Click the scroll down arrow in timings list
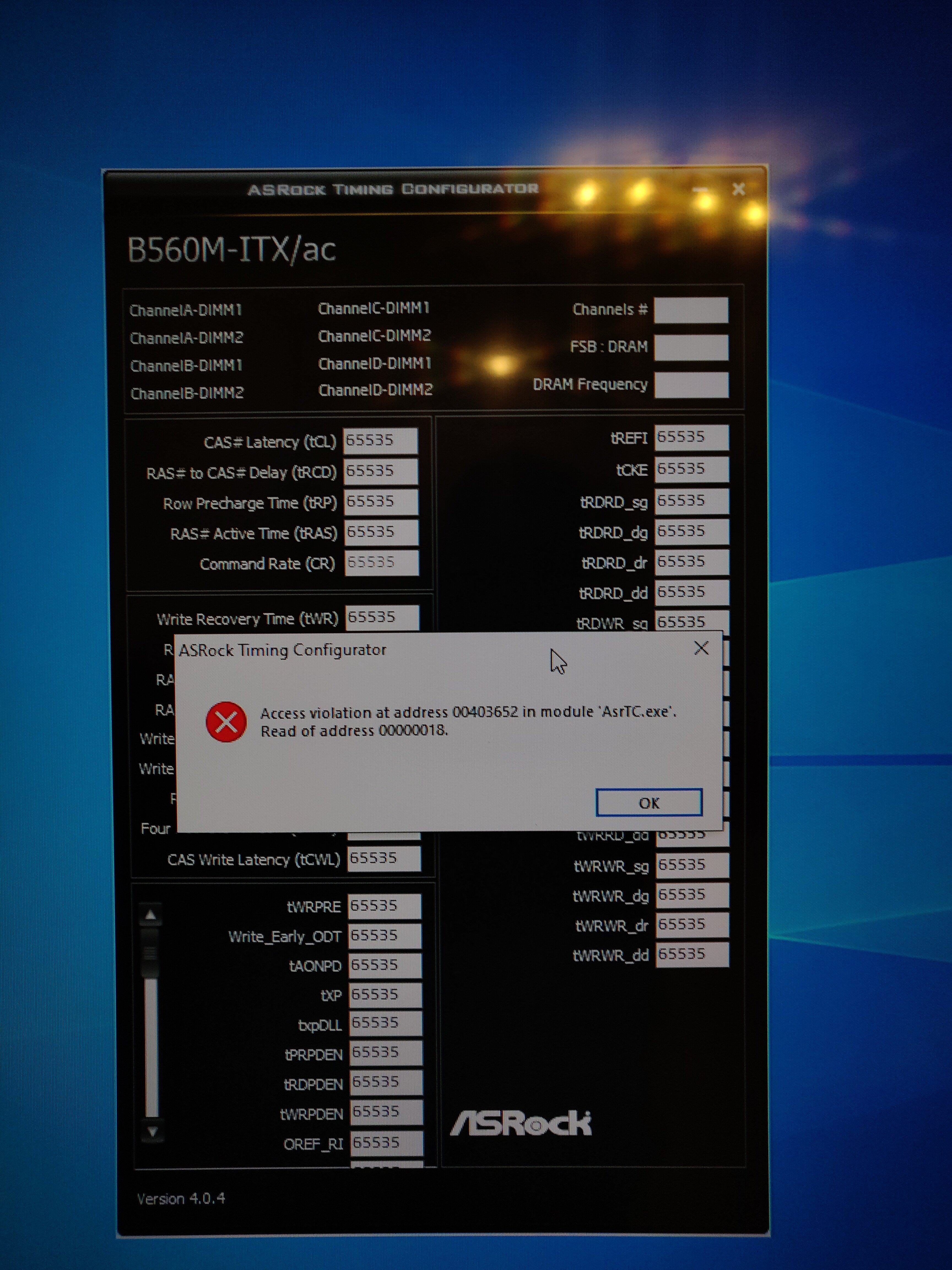The image size is (952, 1270). point(152,1132)
